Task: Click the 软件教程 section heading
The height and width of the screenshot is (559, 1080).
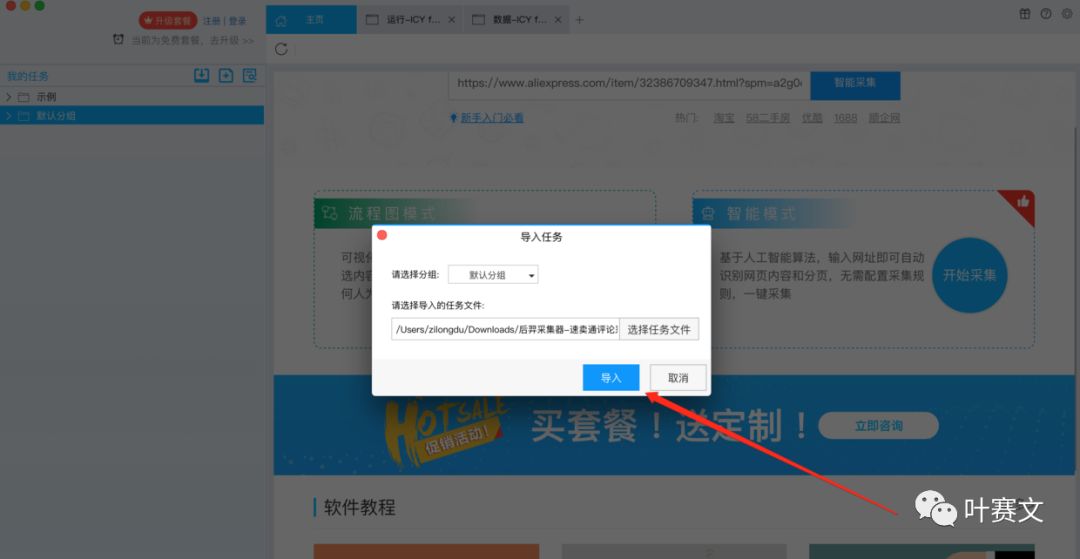Action: pyautogui.click(x=358, y=508)
